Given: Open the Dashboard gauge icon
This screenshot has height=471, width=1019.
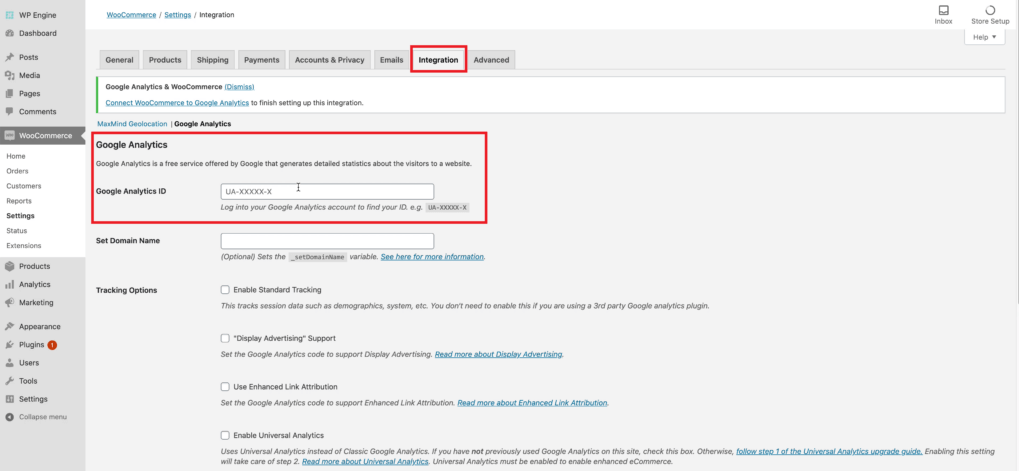Looking at the screenshot, I should [10, 33].
